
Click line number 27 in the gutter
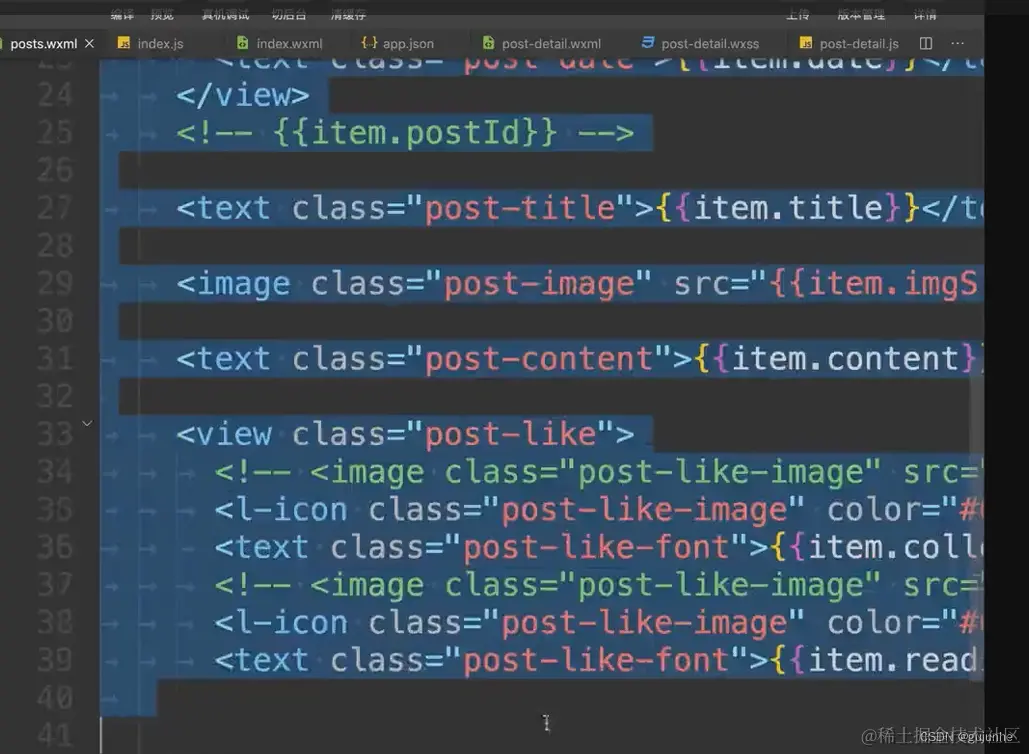pos(55,208)
